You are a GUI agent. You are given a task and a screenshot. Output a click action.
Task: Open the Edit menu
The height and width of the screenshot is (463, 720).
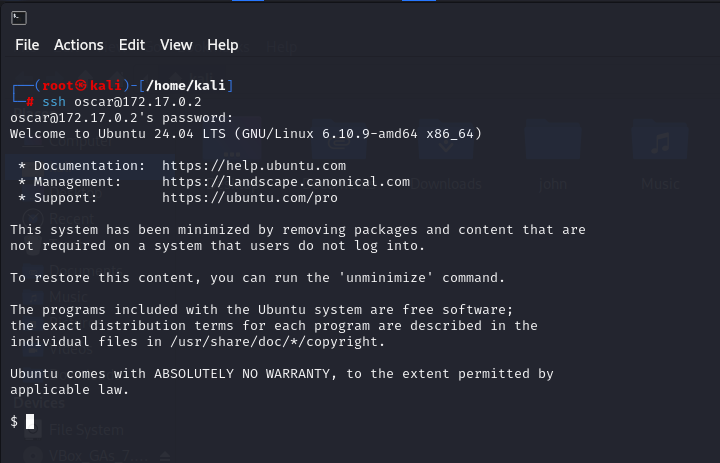pos(132,45)
